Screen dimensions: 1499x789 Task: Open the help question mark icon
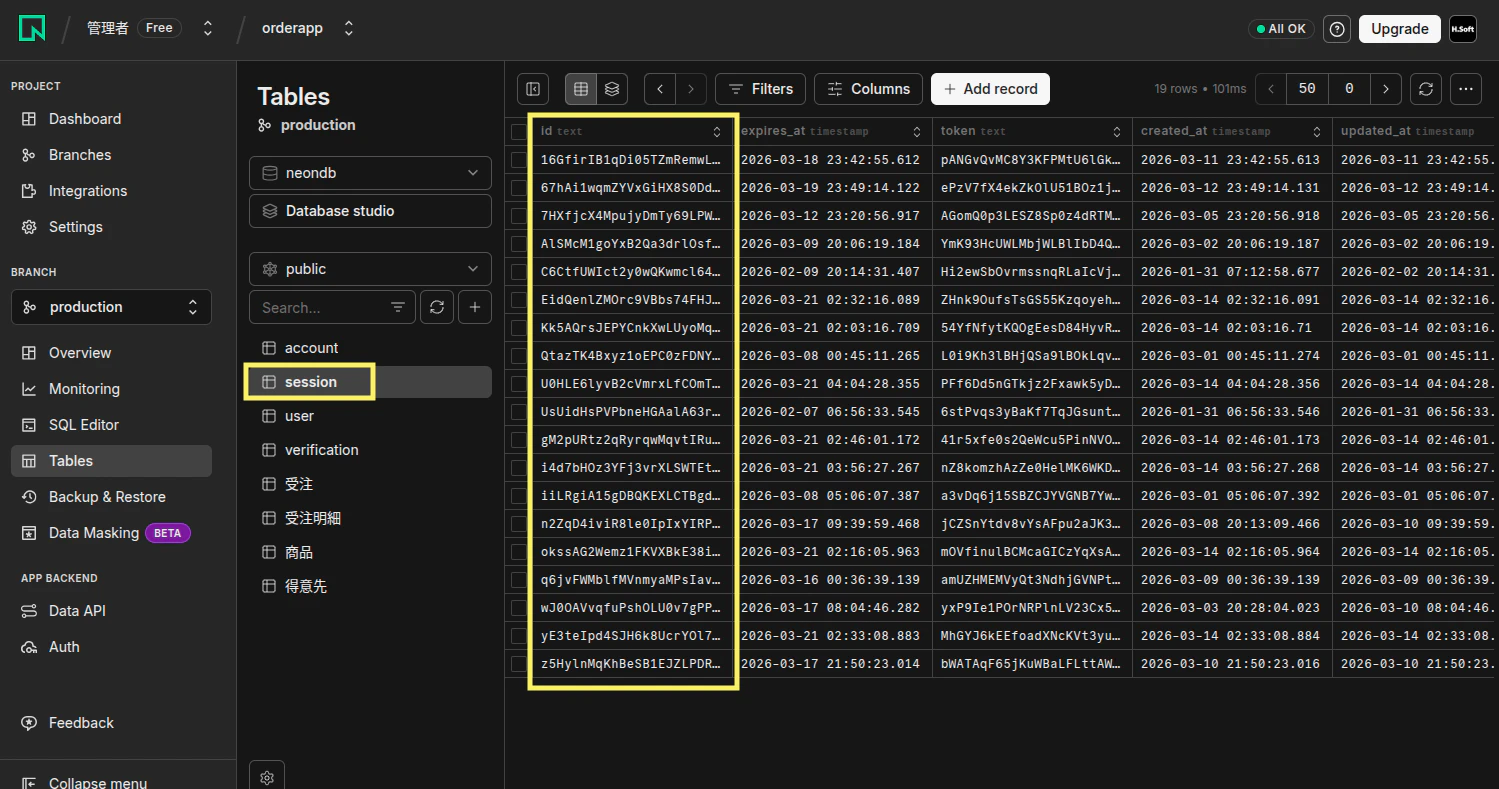coord(1337,29)
